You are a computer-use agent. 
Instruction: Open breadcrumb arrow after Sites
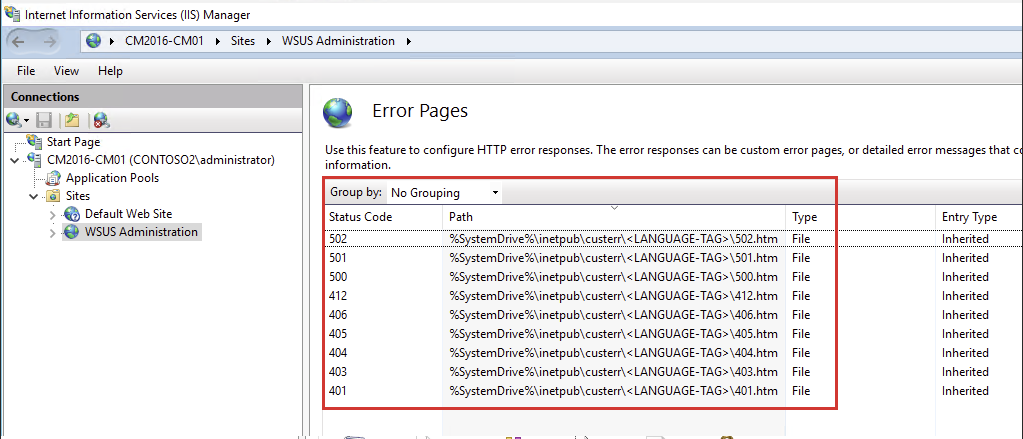point(269,41)
